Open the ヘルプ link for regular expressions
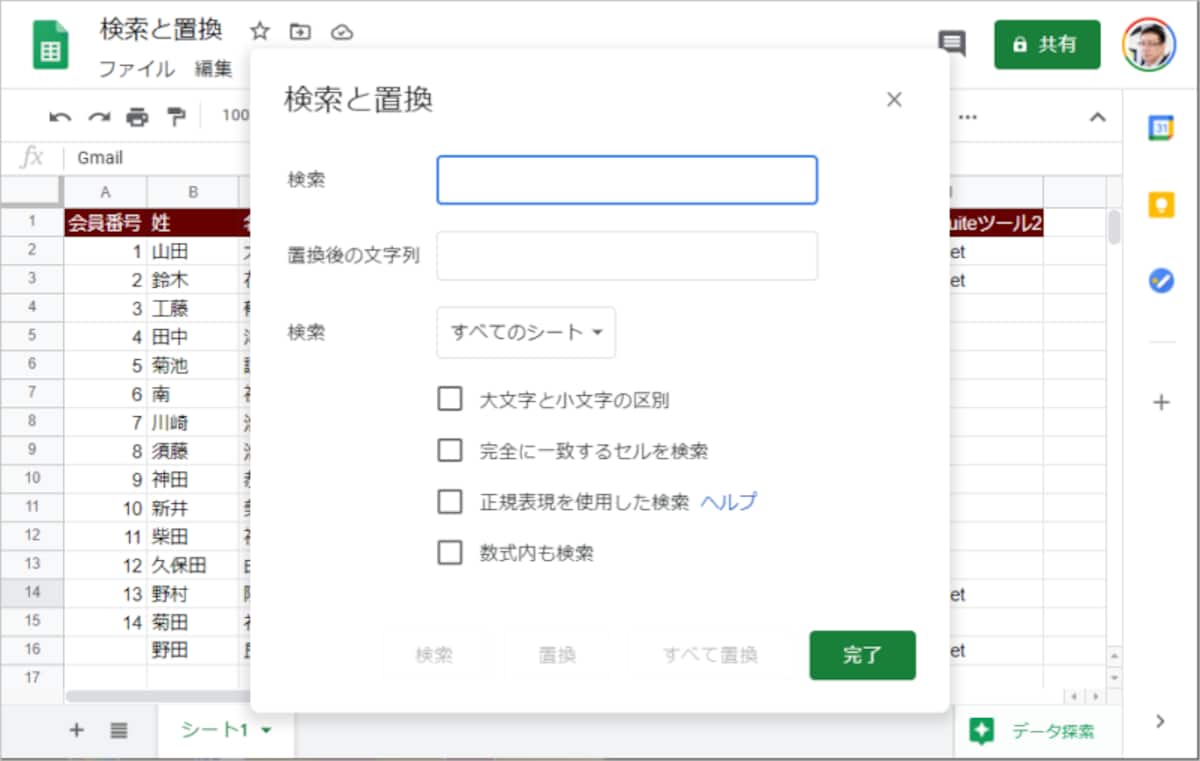Viewport: 1200px width, 761px height. tap(728, 502)
